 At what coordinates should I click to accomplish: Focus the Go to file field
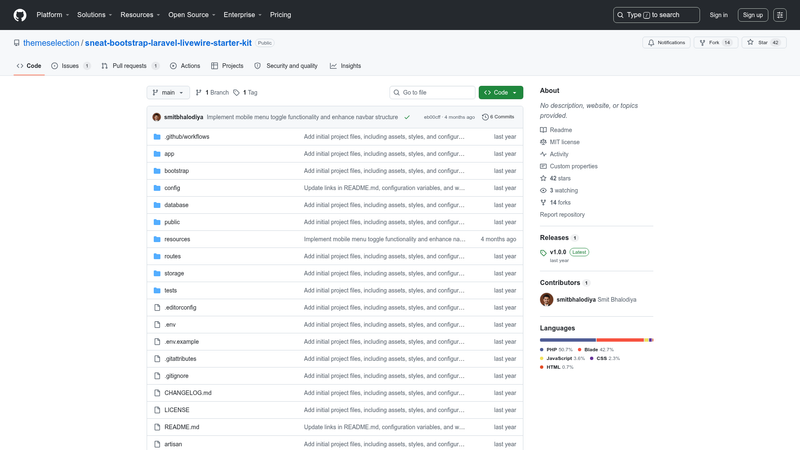point(432,92)
